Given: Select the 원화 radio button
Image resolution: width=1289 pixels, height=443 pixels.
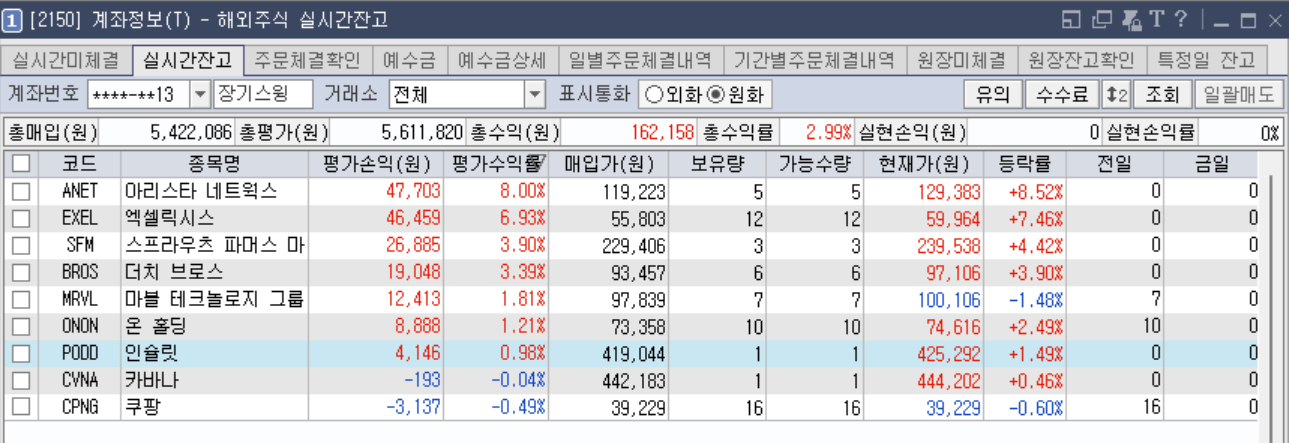Looking at the screenshot, I should pyautogui.click(x=715, y=95).
